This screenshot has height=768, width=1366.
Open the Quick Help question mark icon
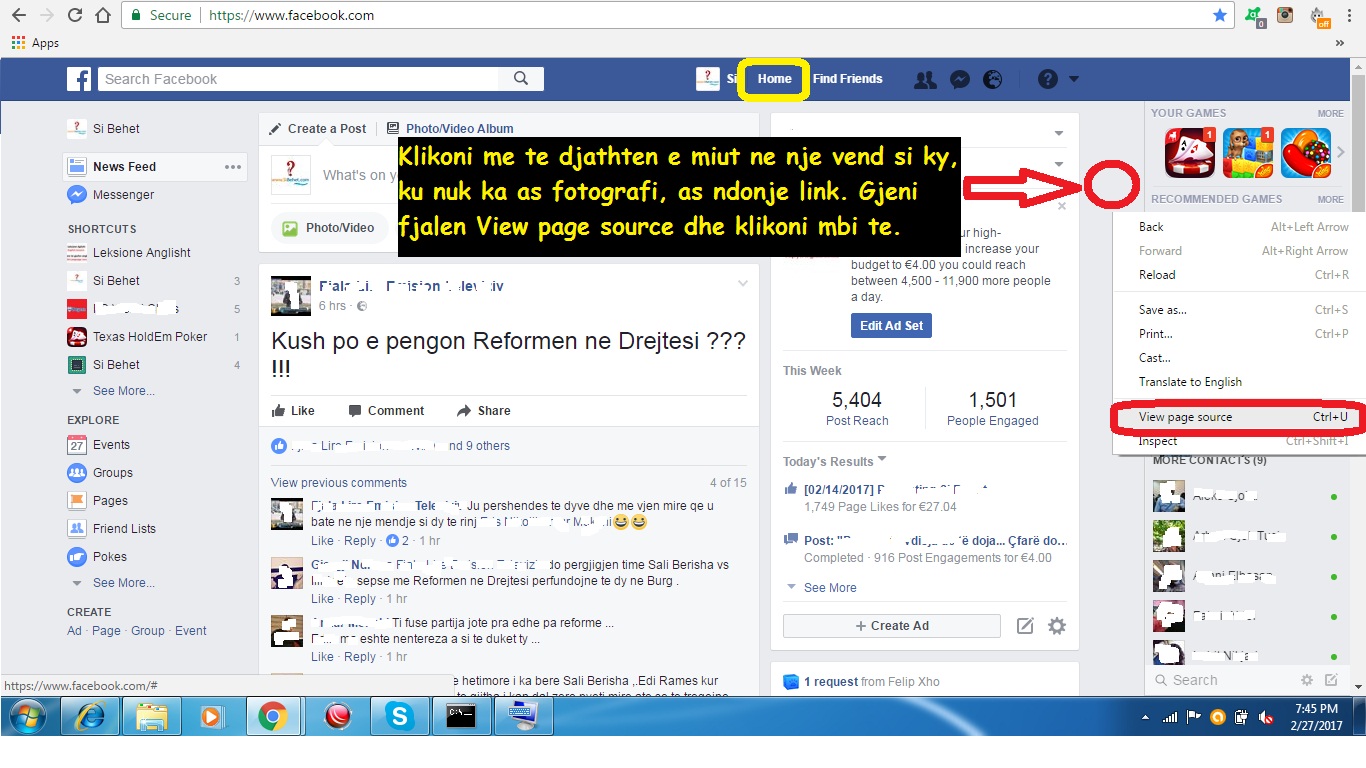coord(1048,79)
